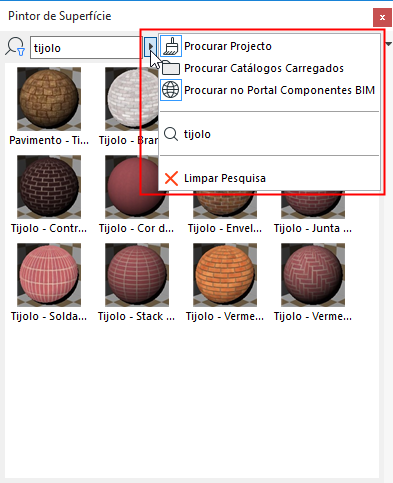Select the orange Tijolo - Verme... sphere

pyautogui.click(x=225, y=275)
